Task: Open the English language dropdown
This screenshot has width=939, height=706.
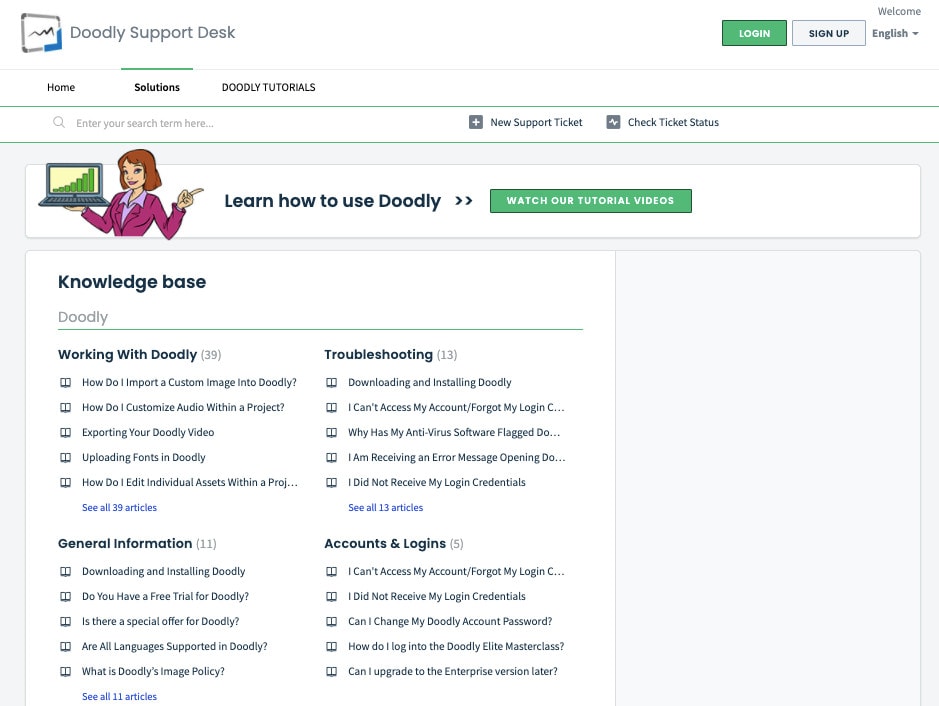Action: 895,34
